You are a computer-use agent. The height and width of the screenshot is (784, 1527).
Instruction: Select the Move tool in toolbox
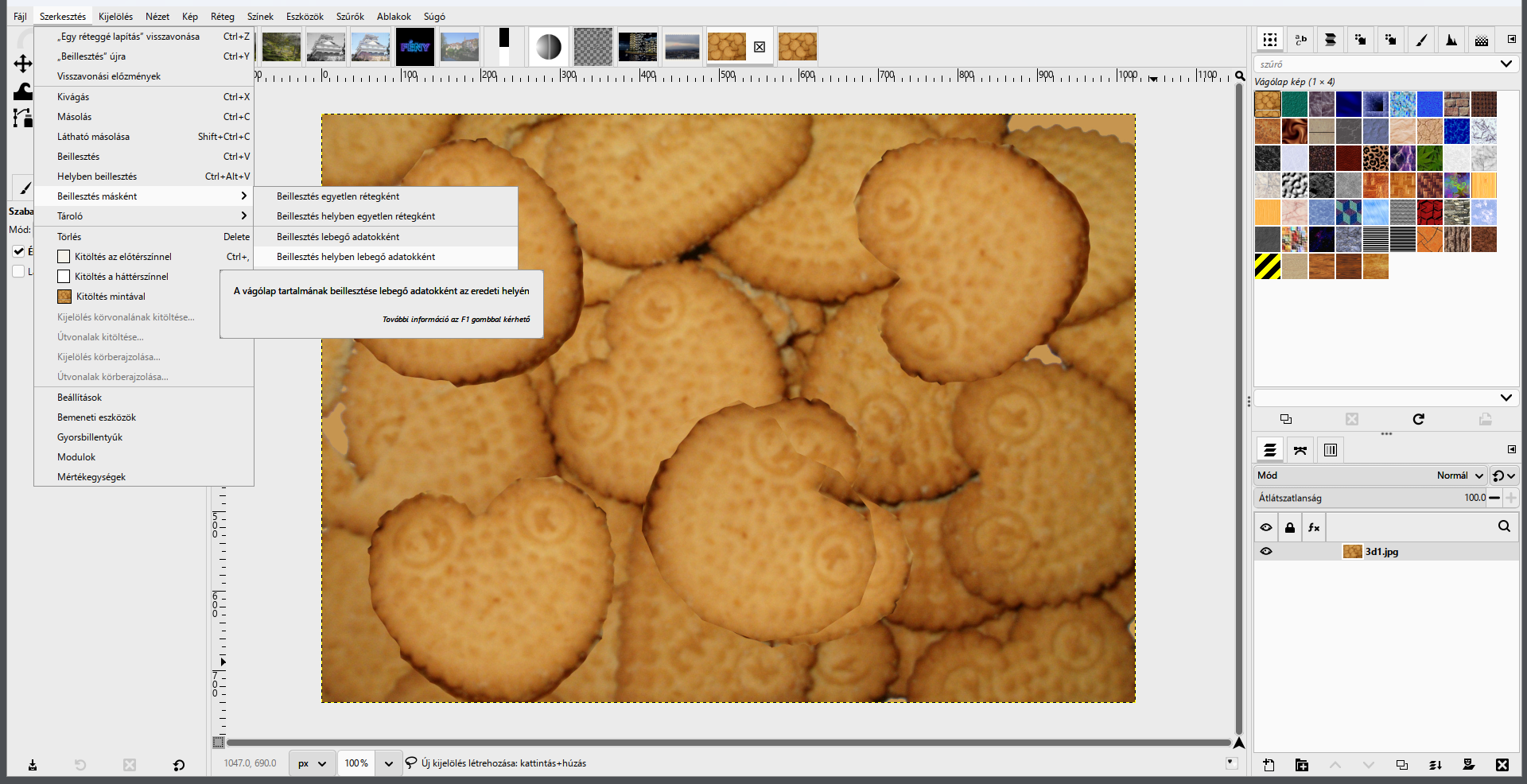click(x=22, y=64)
